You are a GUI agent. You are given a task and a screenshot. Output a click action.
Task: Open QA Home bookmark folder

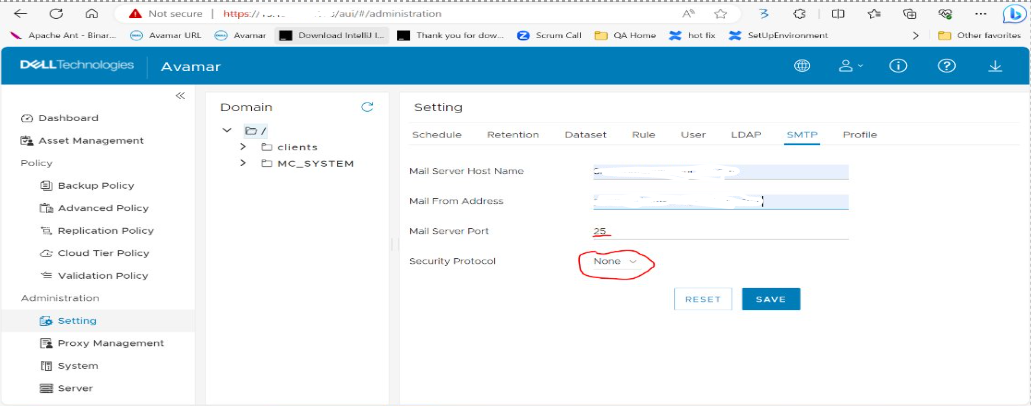coord(625,36)
